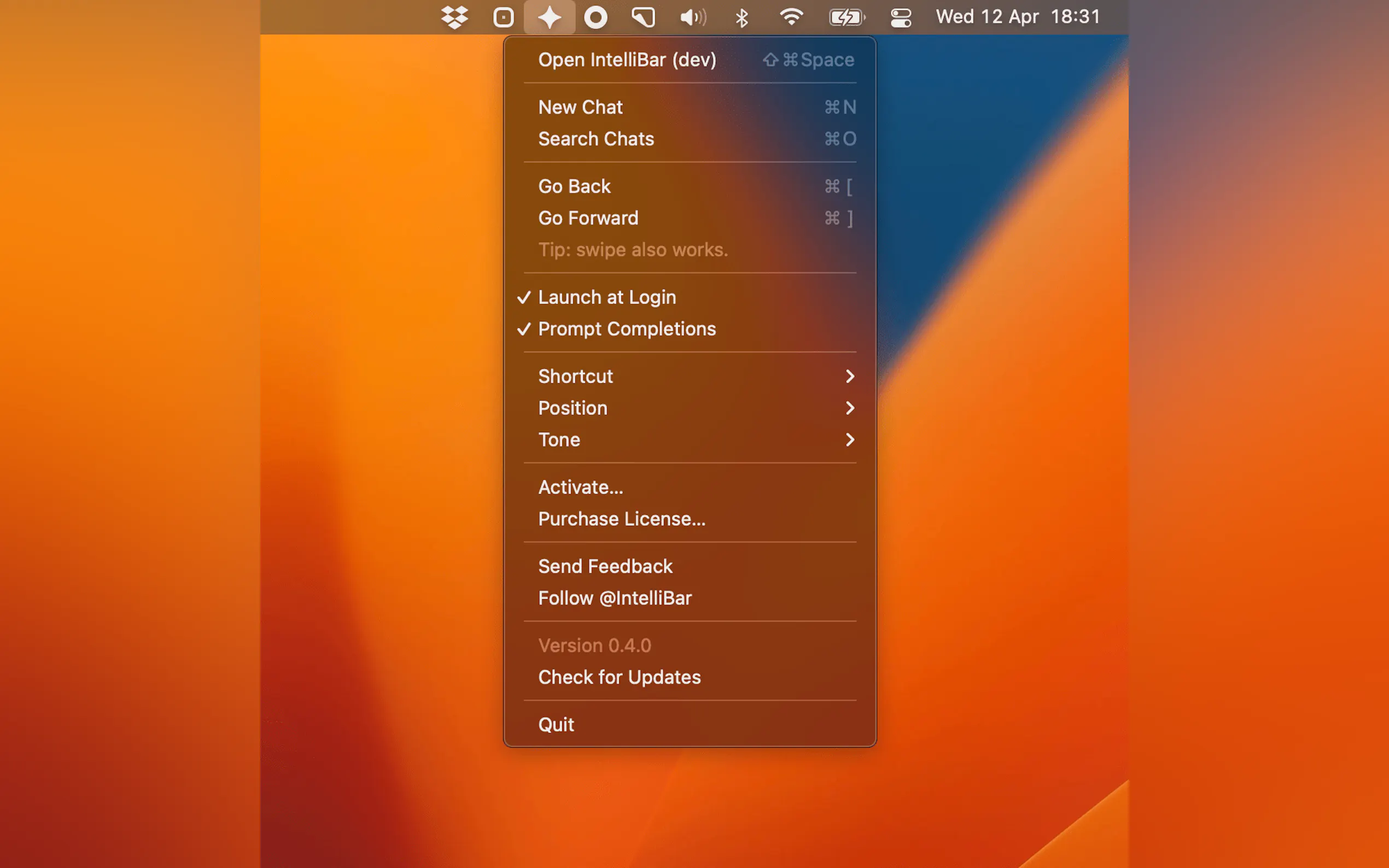Viewport: 1389px width, 868px height.
Task: Open the Bluetooth status menu
Action: (x=742, y=17)
